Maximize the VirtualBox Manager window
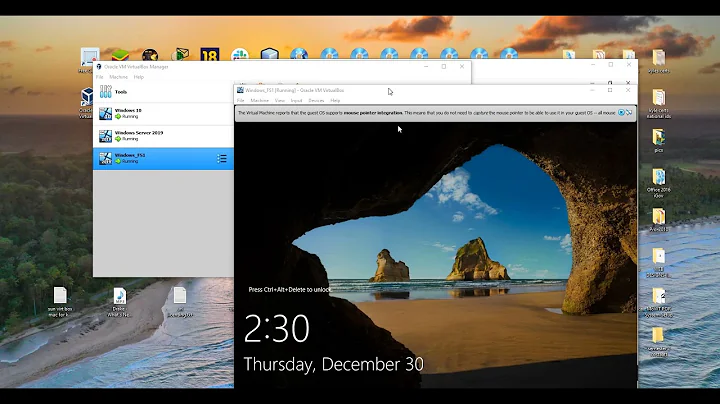Screen dimensions: 720x404 pos(444,67)
